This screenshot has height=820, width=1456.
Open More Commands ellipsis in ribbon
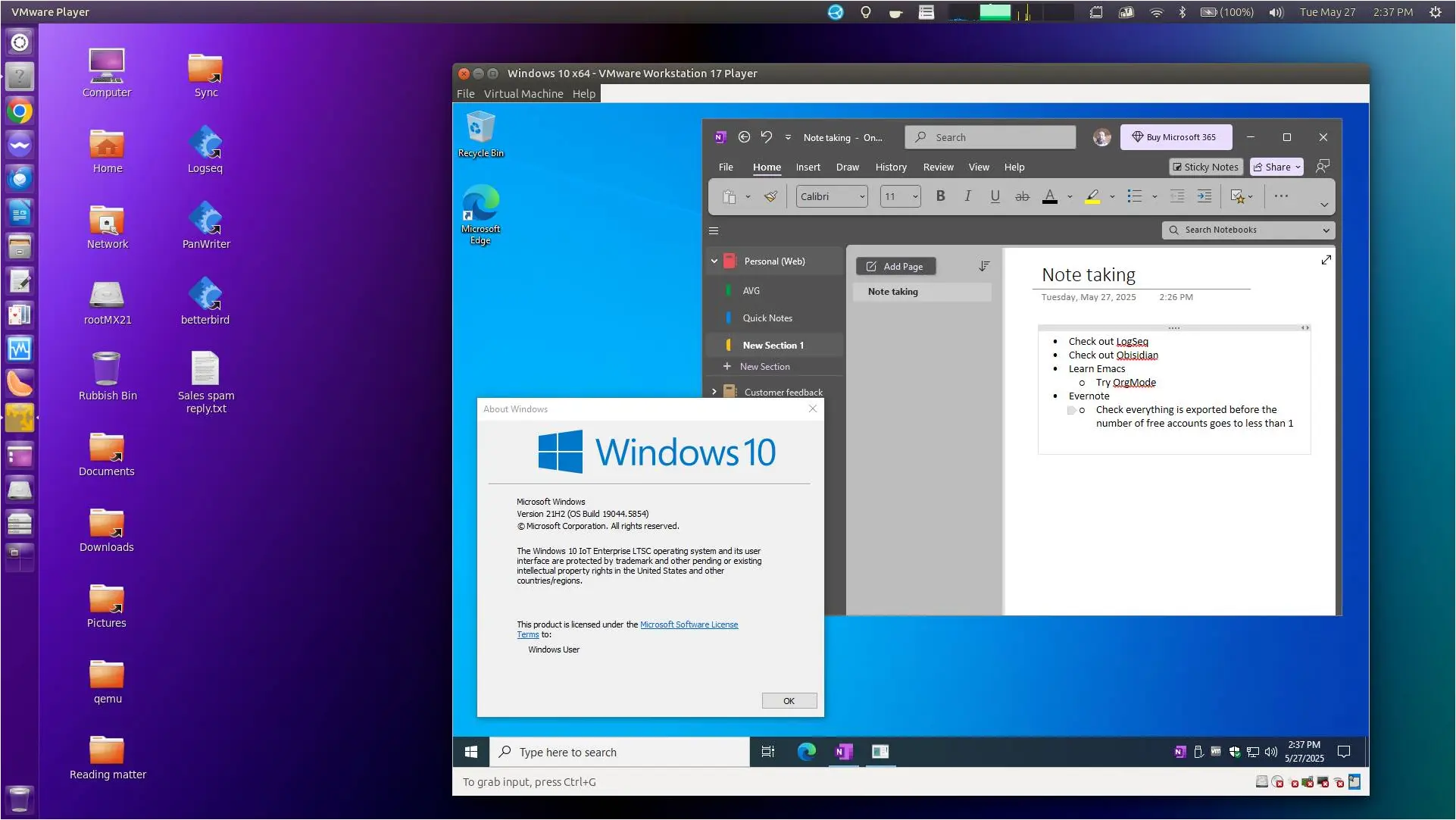click(1281, 196)
